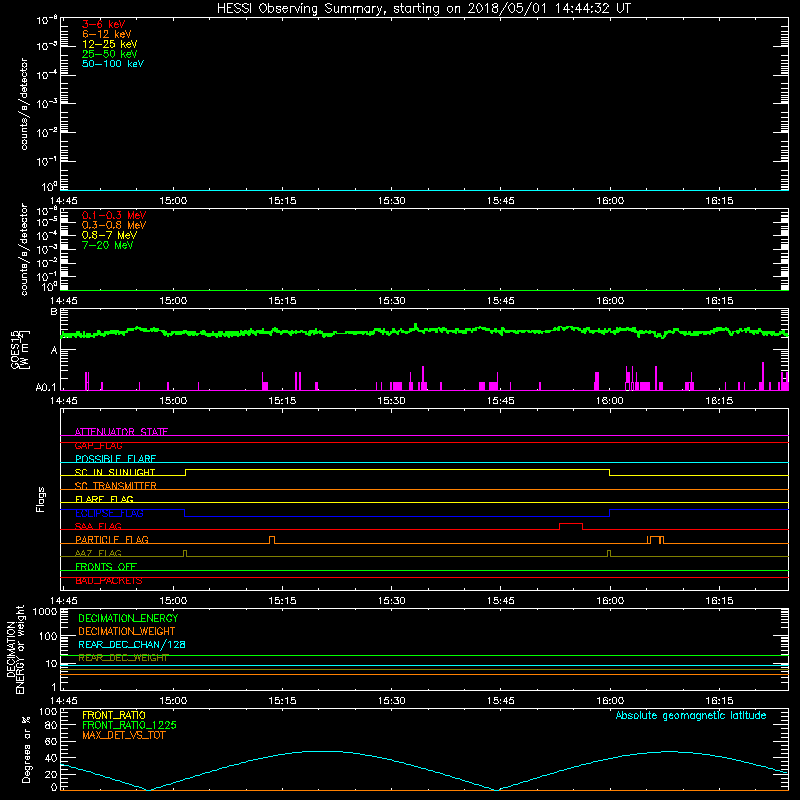Click the Flags vertical axis title
Screen dimensions: 800x800
click(x=41, y=499)
